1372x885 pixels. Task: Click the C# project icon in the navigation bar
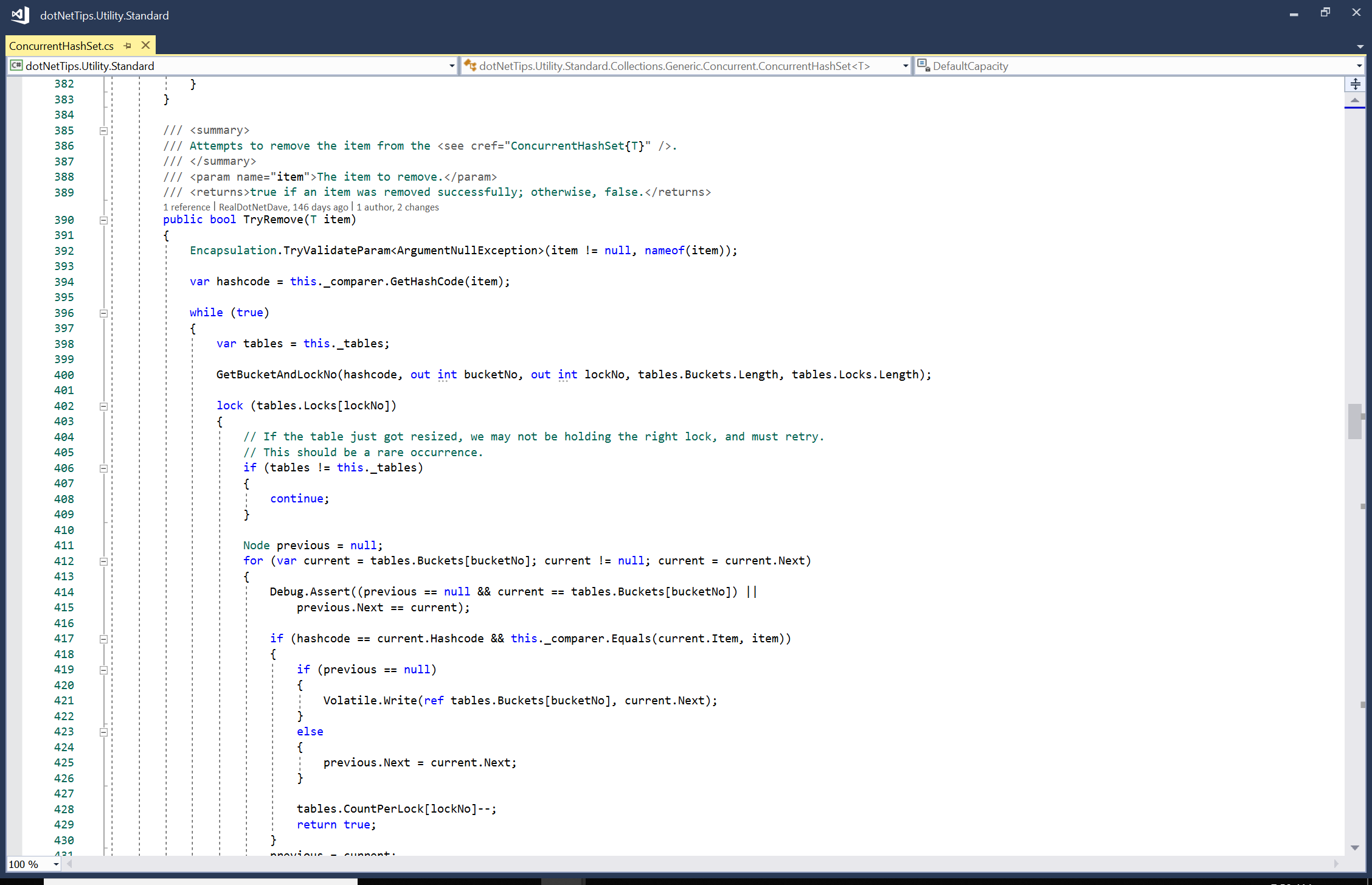coord(16,66)
